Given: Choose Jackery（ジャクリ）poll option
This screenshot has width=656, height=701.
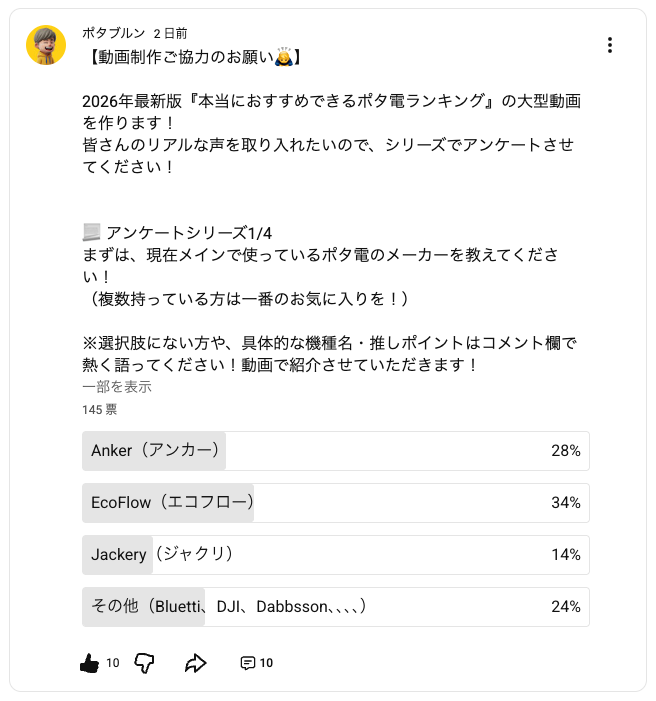Looking at the screenshot, I should pos(335,555).
